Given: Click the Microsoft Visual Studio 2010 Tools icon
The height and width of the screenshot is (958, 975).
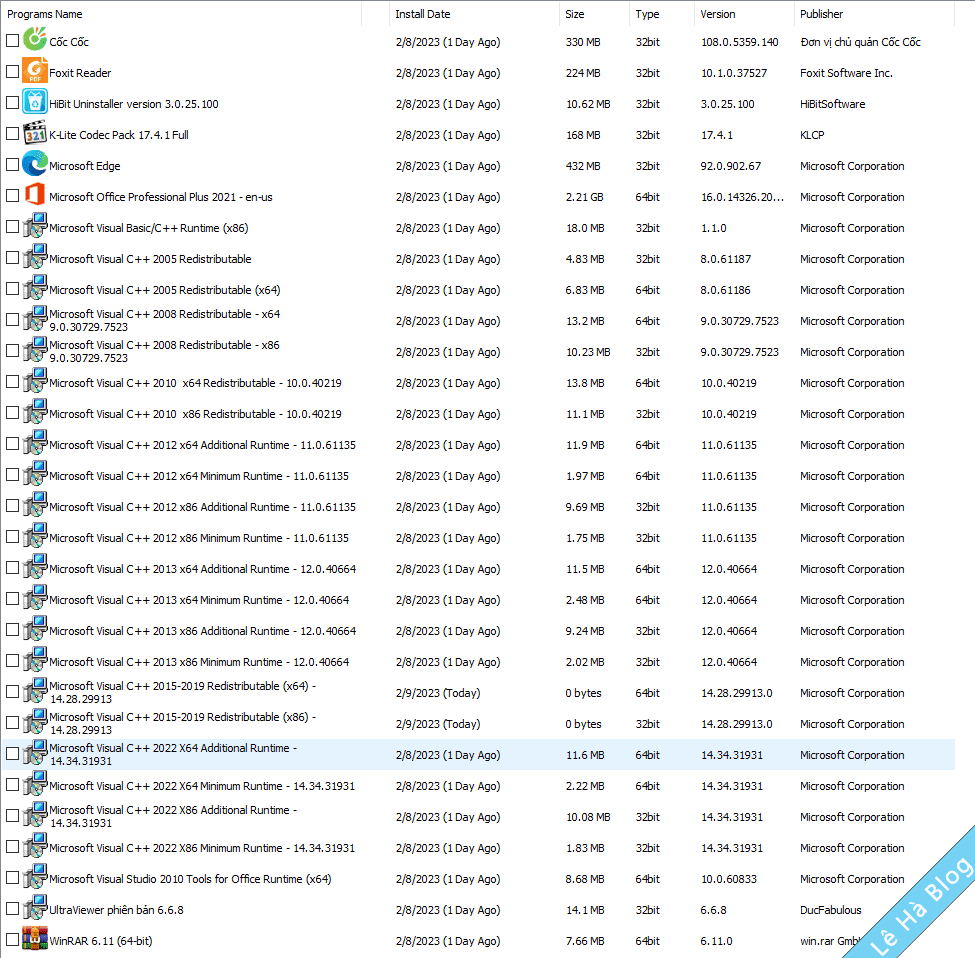Looking at the screenshot, I should tap(34, 878).
